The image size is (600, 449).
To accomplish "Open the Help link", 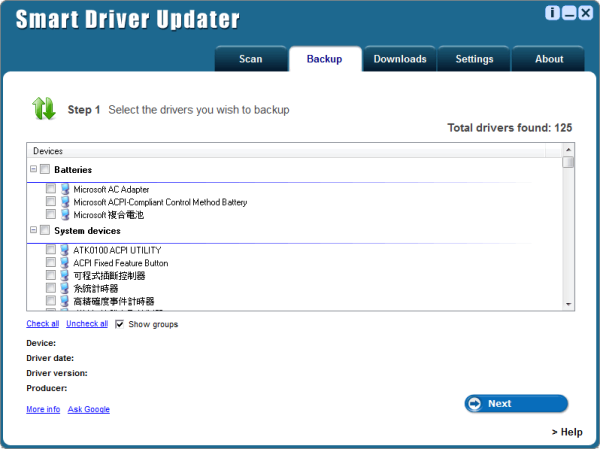I will (x=567, y=432).
